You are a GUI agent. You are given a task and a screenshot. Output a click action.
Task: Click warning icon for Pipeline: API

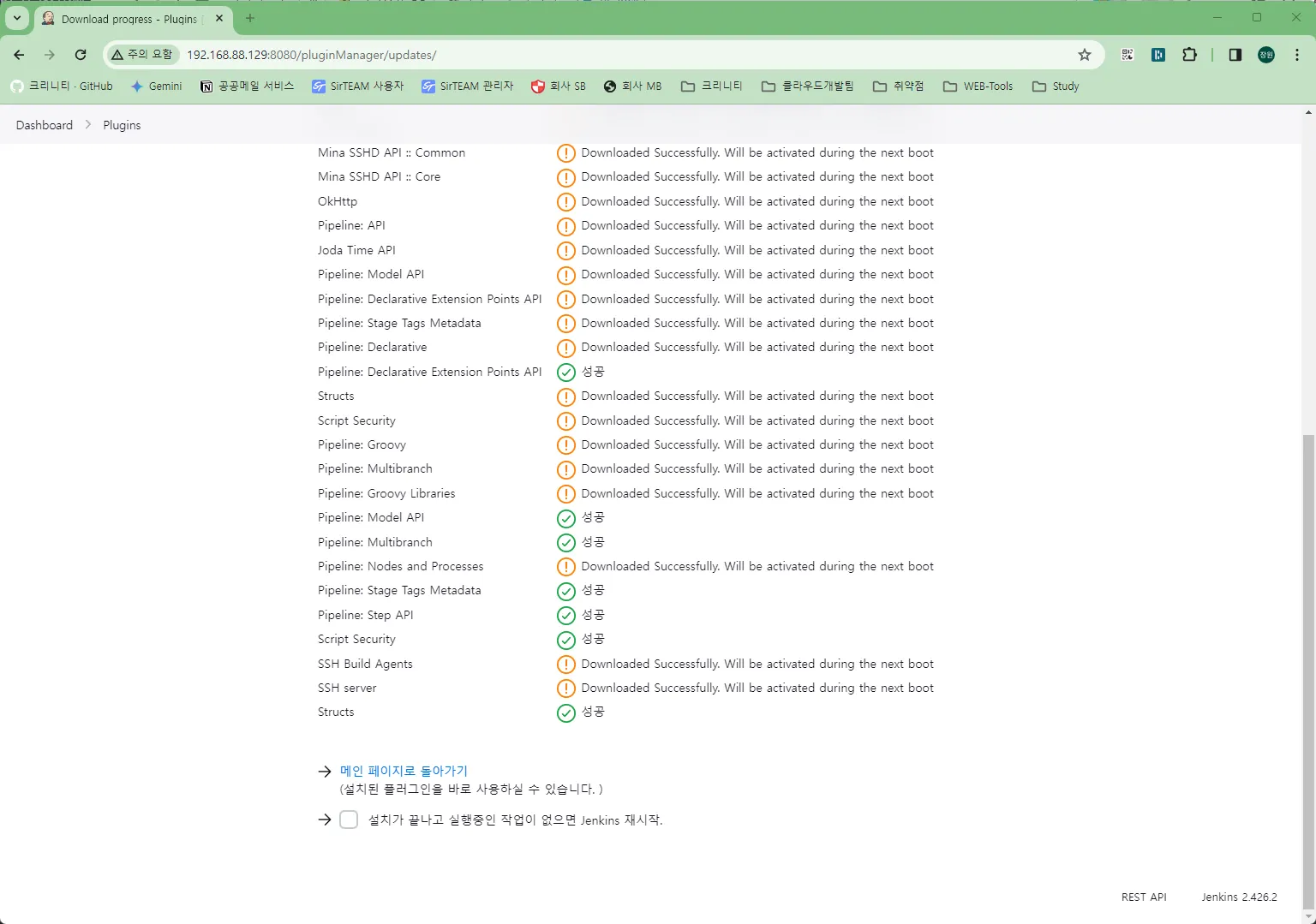[x=565, y=226]
